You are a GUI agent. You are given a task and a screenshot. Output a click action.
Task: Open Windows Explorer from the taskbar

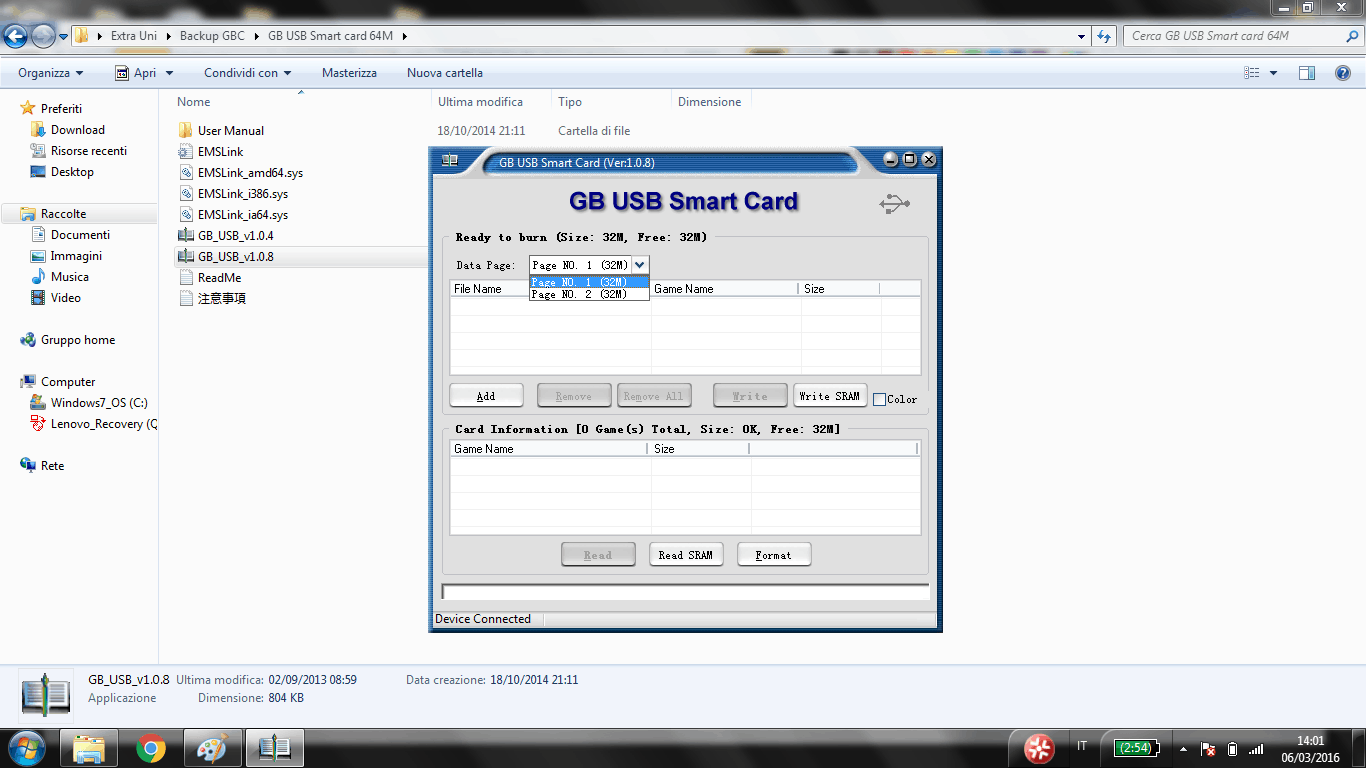point(89,748)
